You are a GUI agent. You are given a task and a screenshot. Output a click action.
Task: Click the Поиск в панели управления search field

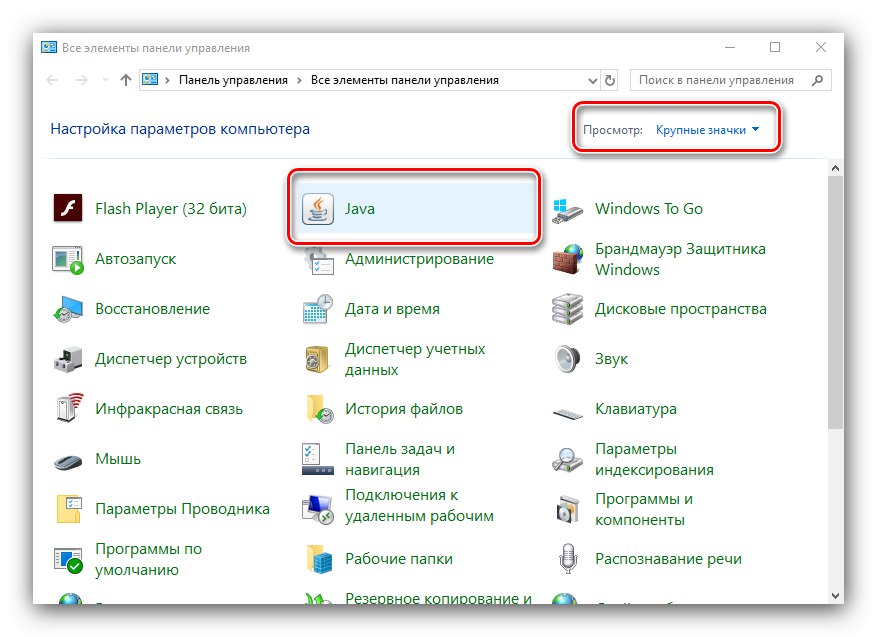point(730,81)
